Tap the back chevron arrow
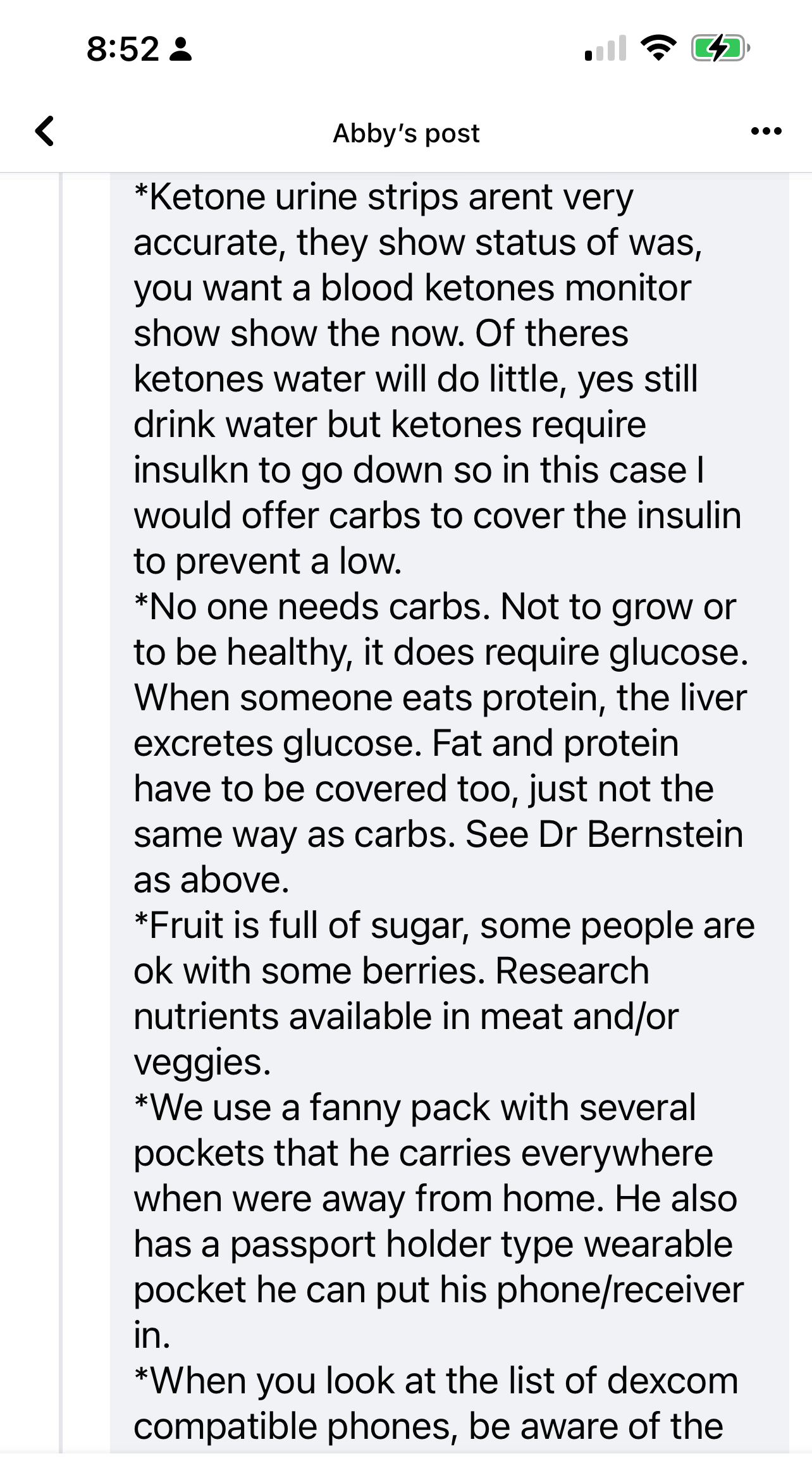The height and width of the screenshot is (1461, 812). tap(44, 132)
